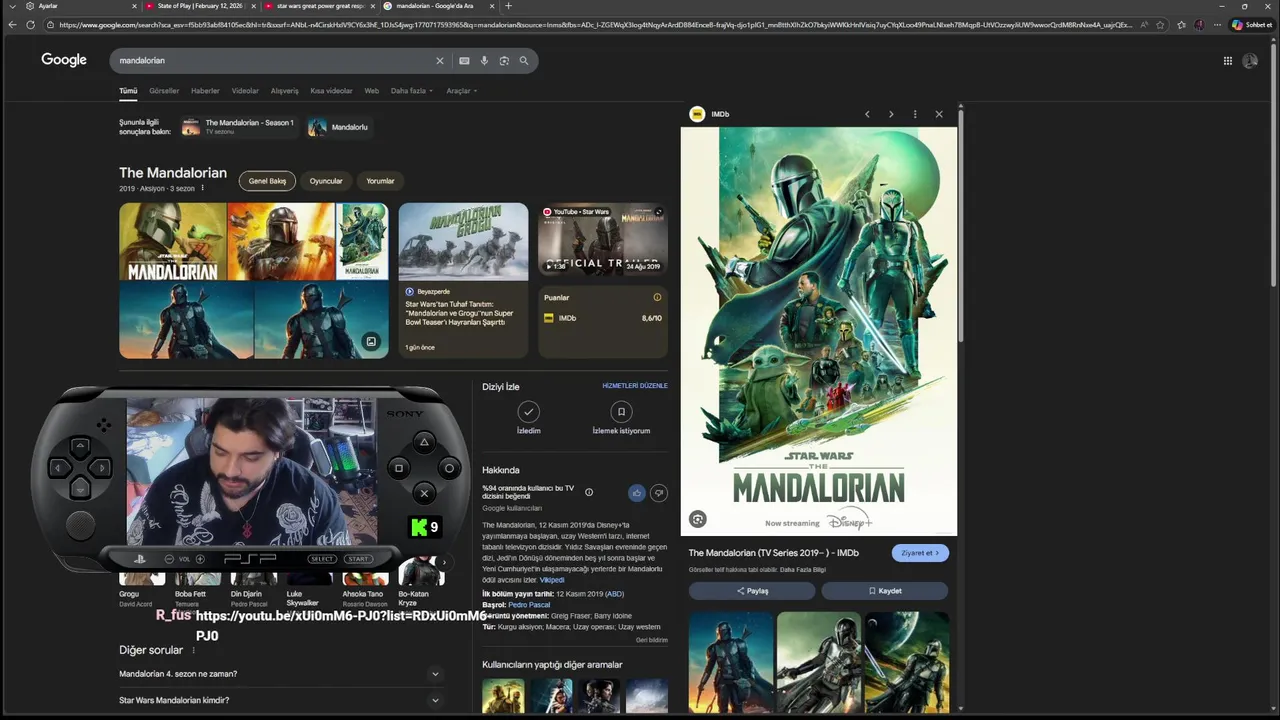Clear the search box with the X icon
Screen dimensions: 1280x720
click(439, 61)
